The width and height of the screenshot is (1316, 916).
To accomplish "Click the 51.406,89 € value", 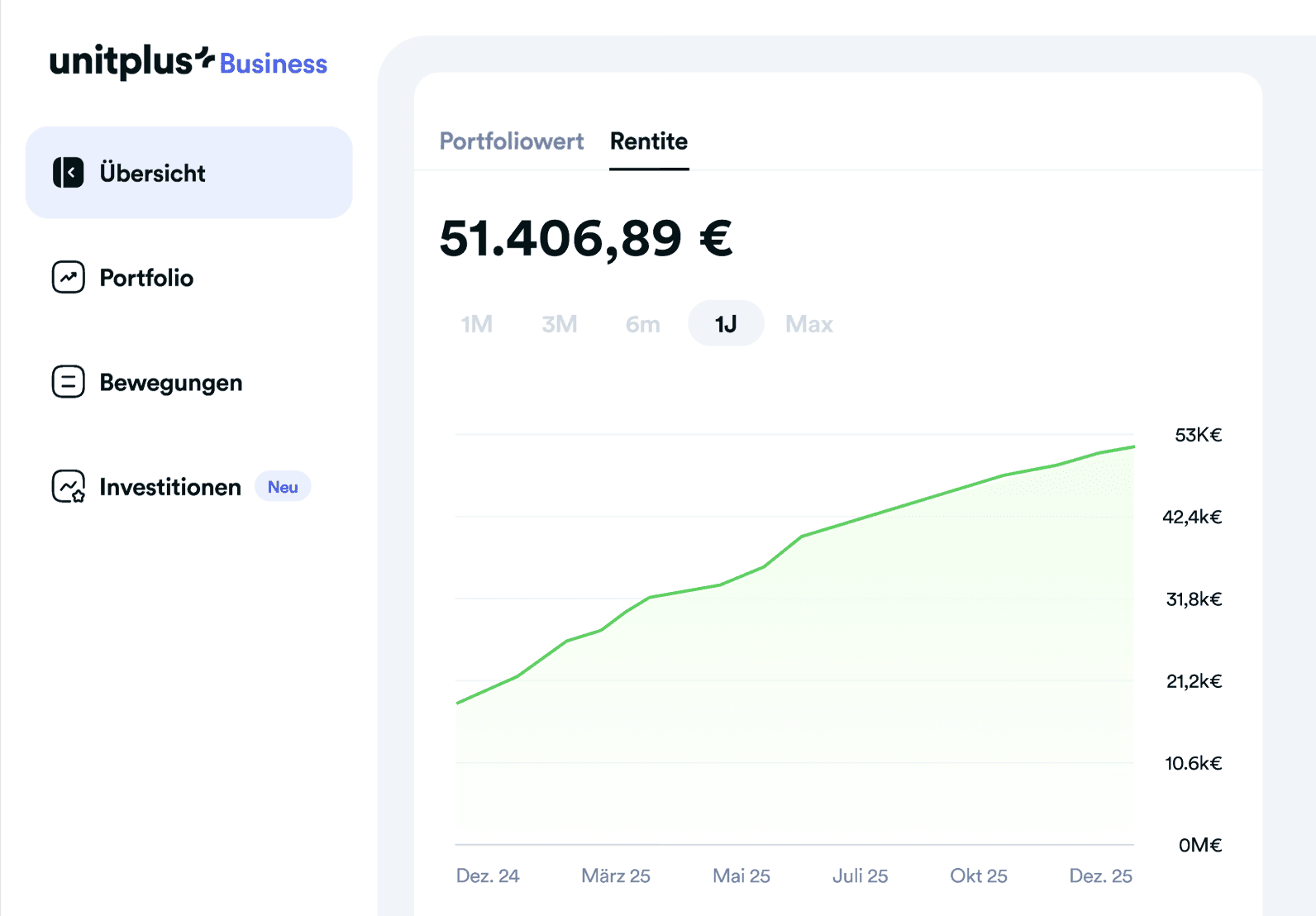I will tap(586, 238).
